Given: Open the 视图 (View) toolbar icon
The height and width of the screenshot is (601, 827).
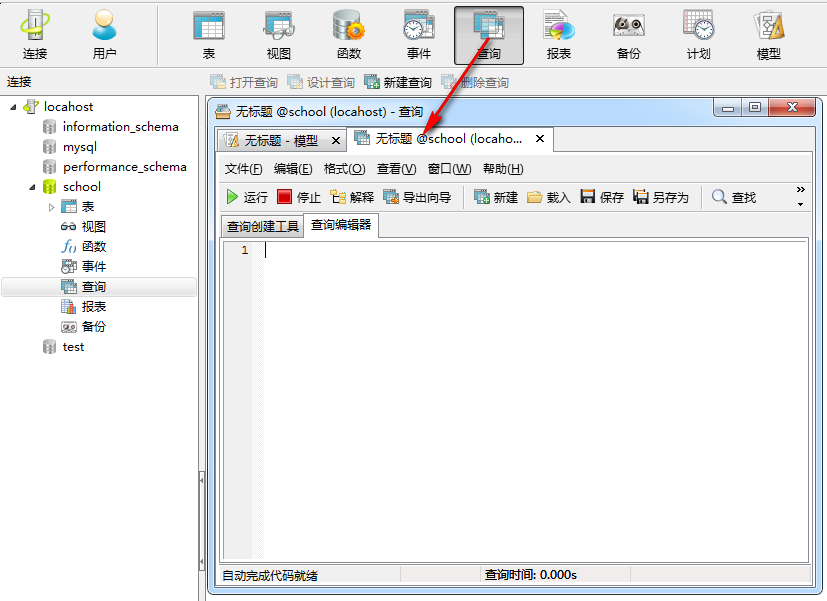Looking at the screenshot, I should [x=278, y=34].
